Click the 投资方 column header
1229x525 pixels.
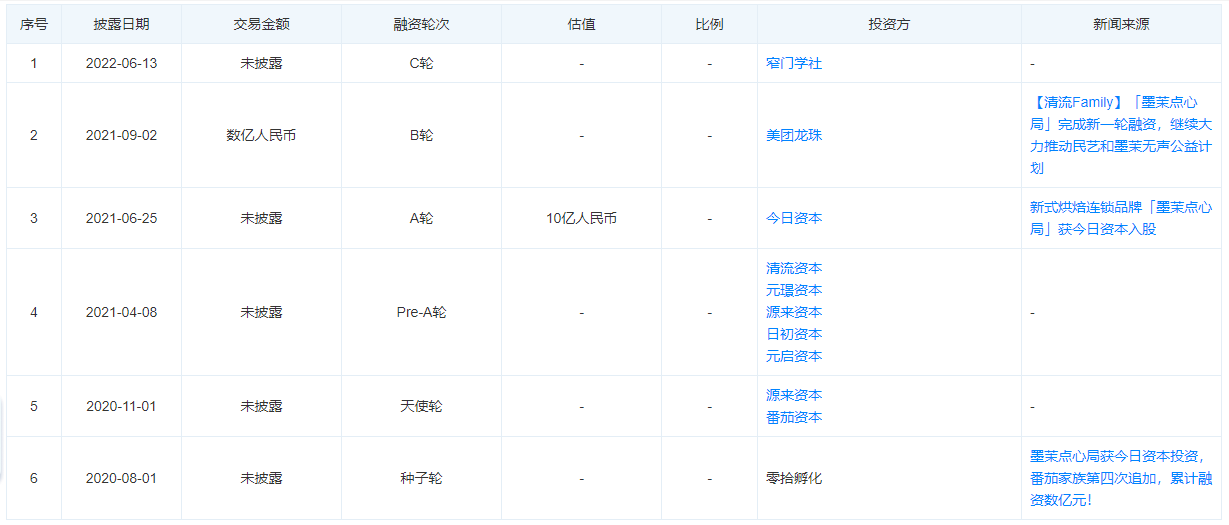(889, 24)
